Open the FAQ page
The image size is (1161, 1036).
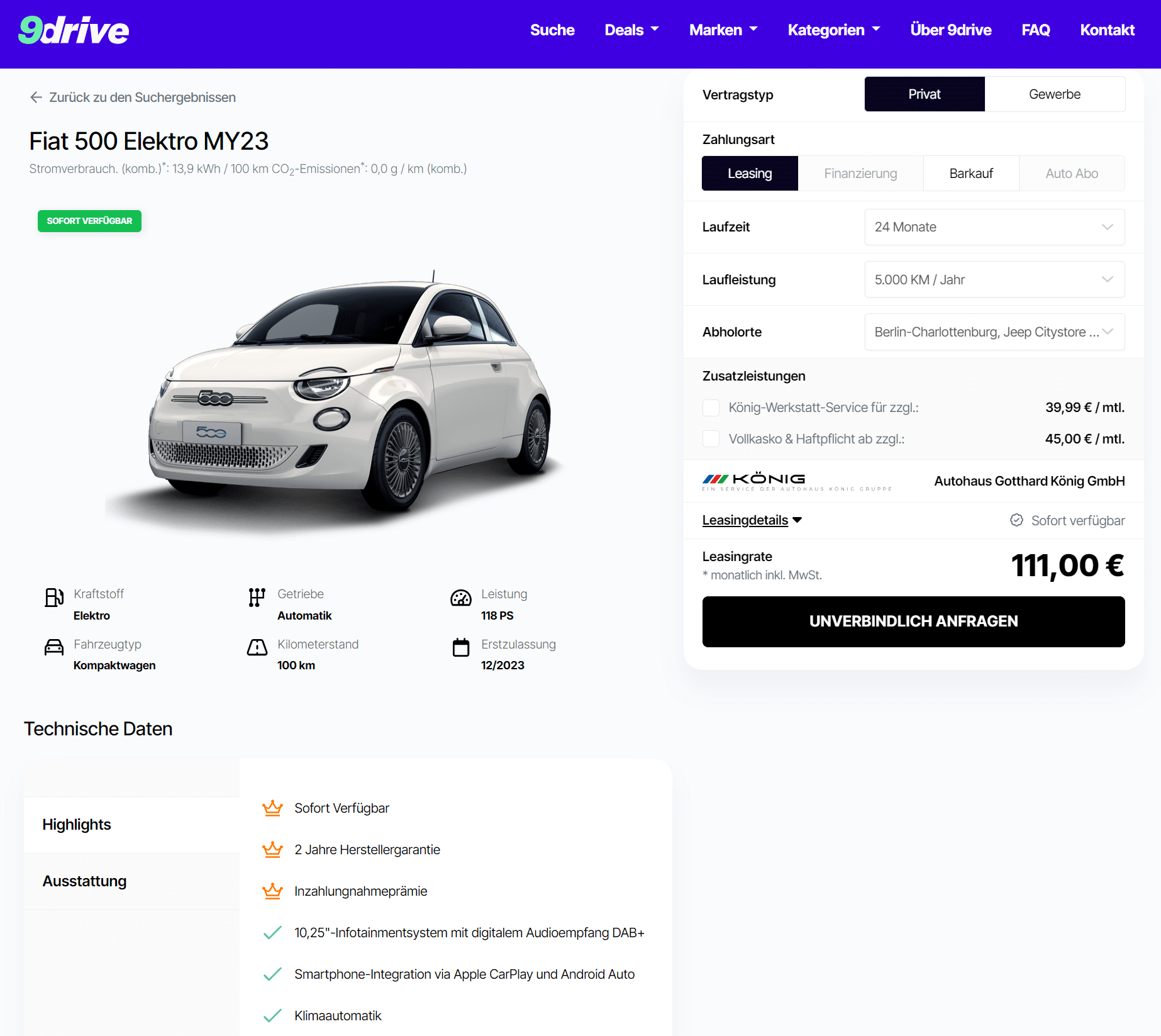point(1036,30)
